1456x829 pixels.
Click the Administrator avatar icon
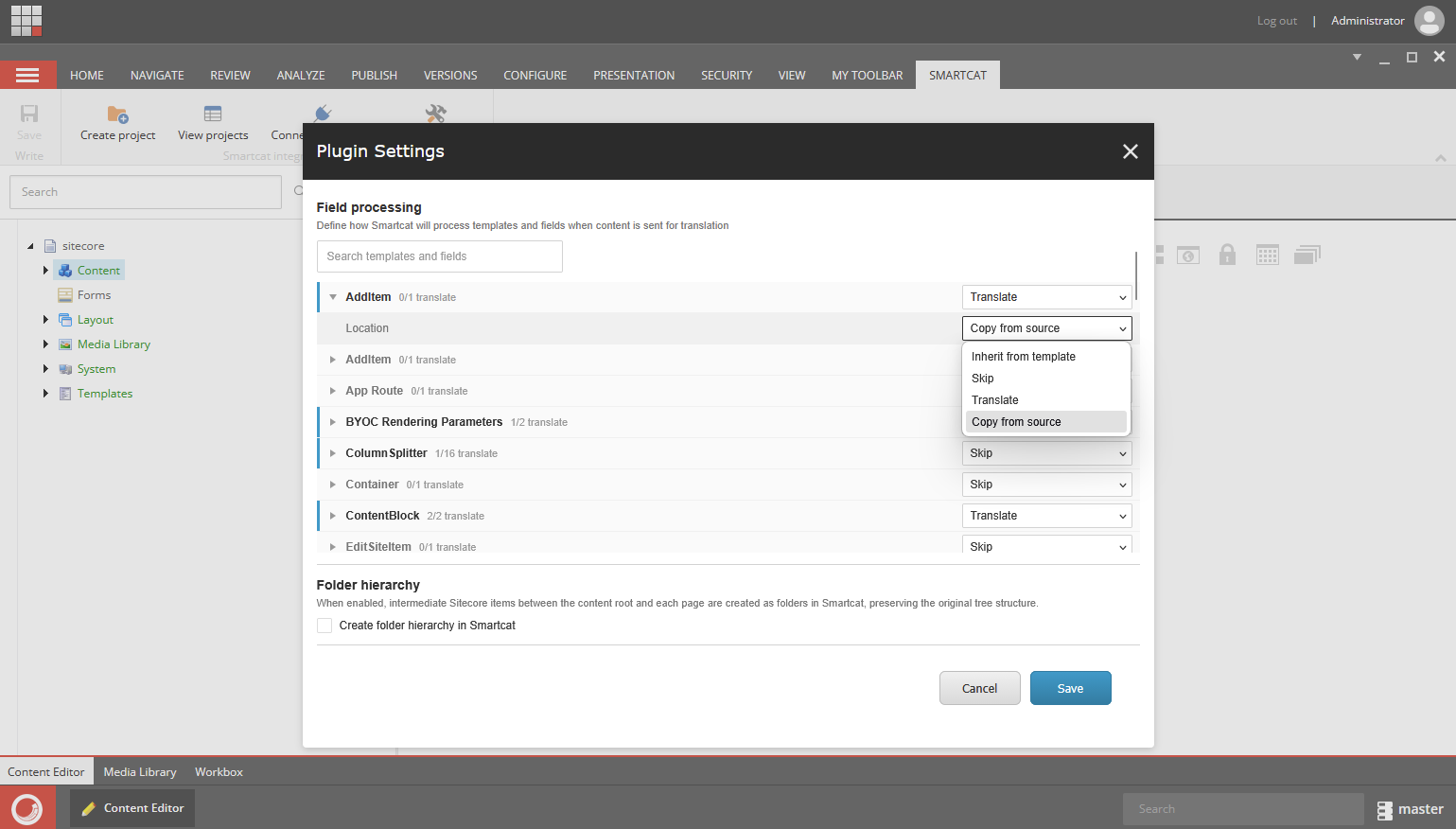pyautogui.click(x=1429, y=20)
